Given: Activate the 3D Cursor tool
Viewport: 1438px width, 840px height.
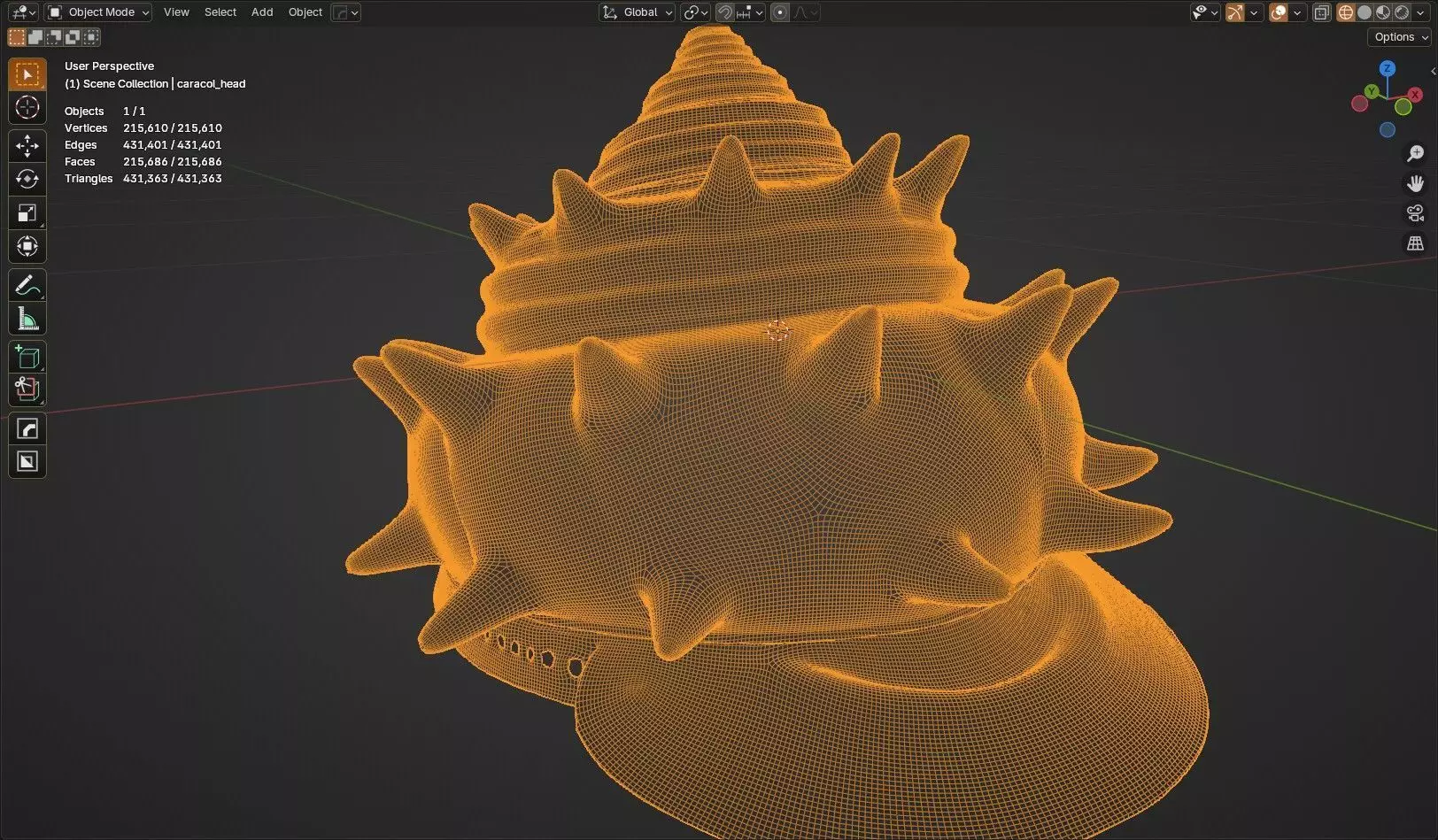Looking at the screenshot, I should [27, 108].
